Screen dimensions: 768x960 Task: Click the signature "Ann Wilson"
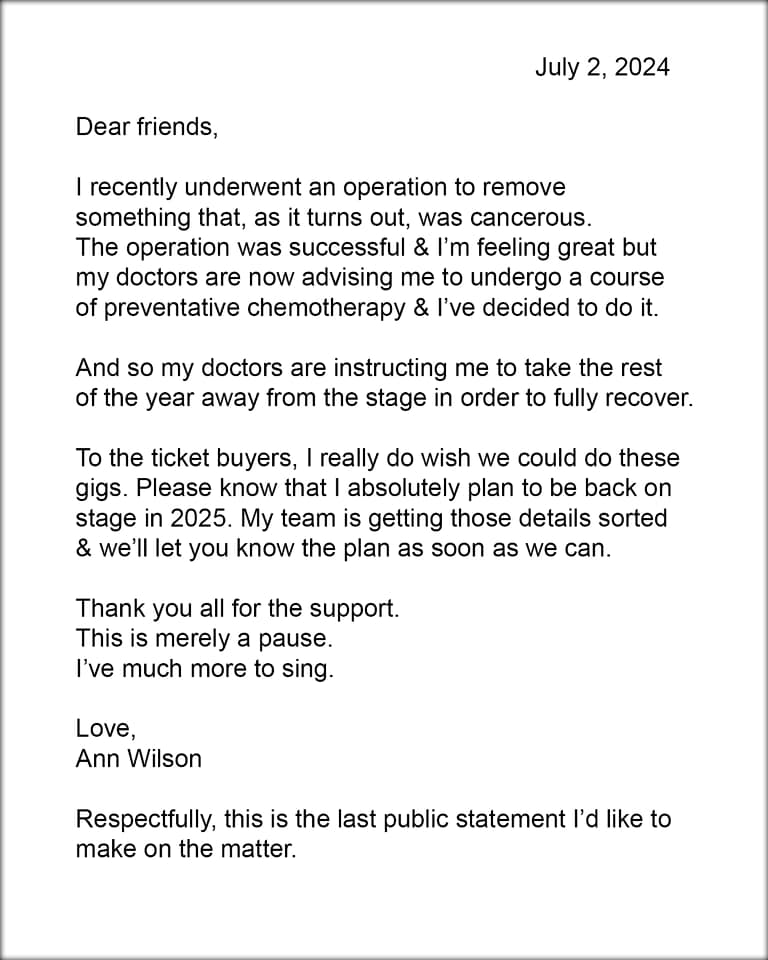pos(138,759)
